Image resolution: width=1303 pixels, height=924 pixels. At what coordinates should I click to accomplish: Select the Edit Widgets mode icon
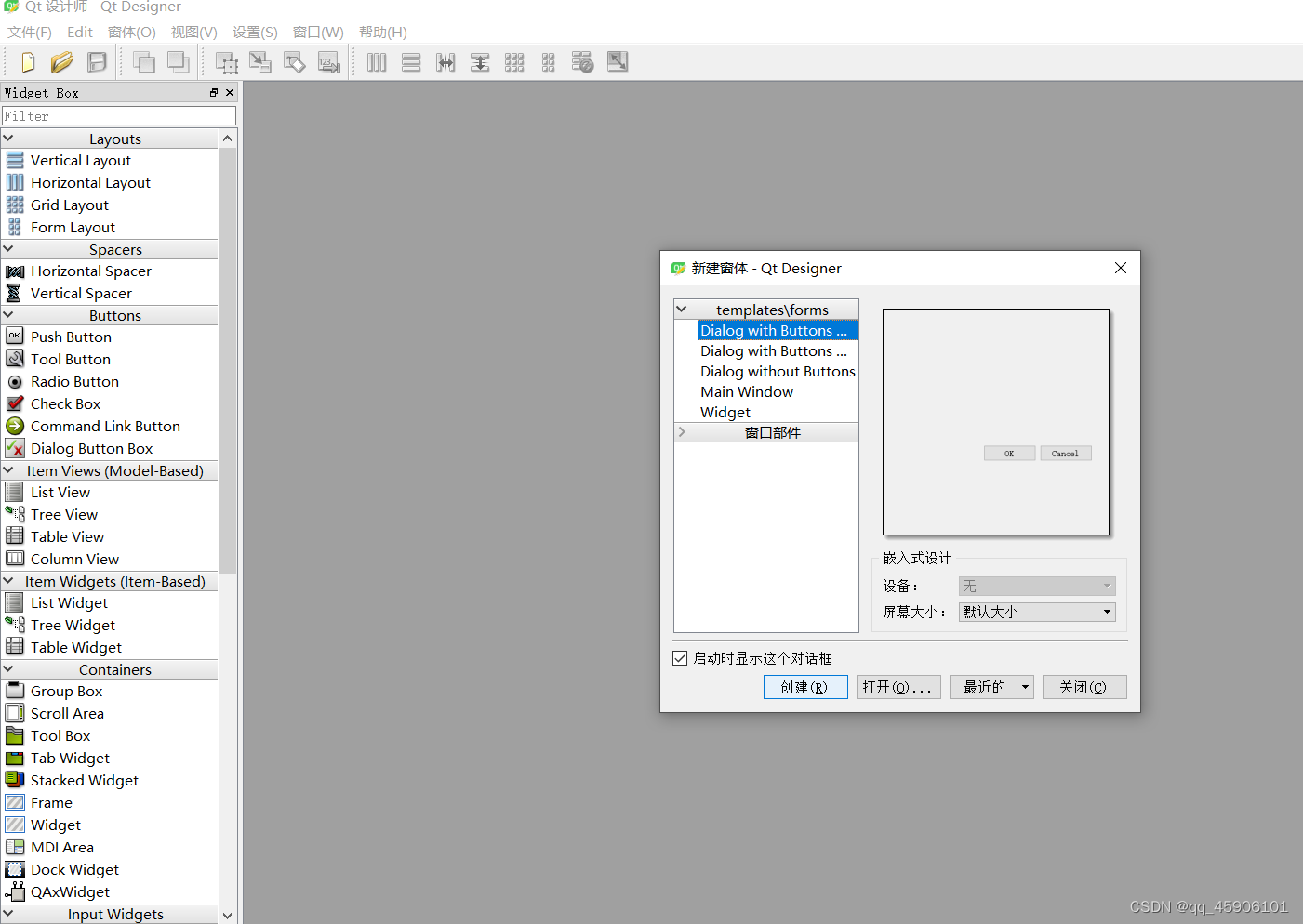click(x=226, y=62)
